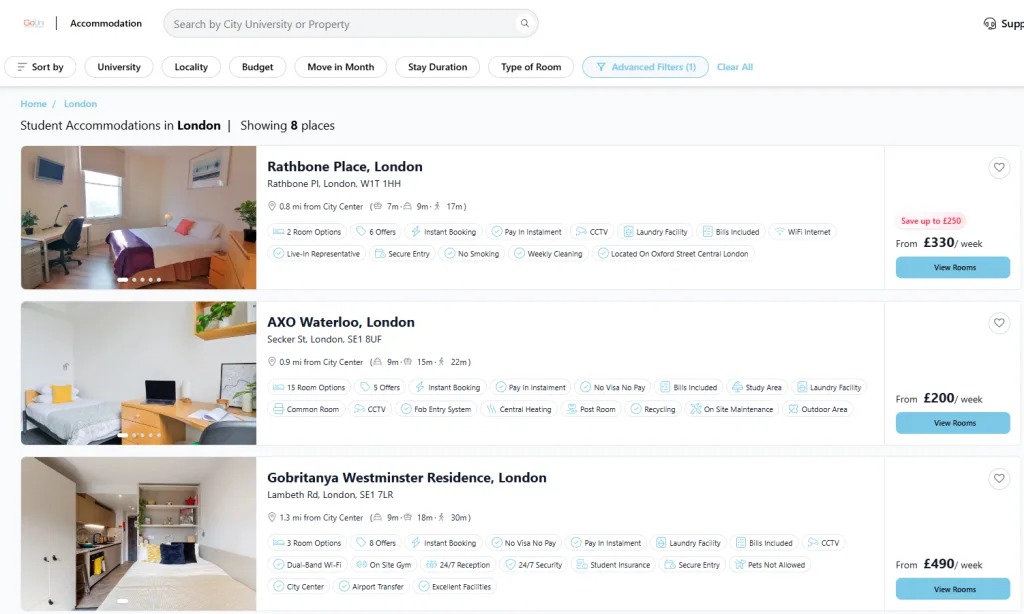This screenshot has width=1024, height=614.
Task: Click 15 Room Options tag for AXO Waterloo
Action: click(x=309, y=388)
